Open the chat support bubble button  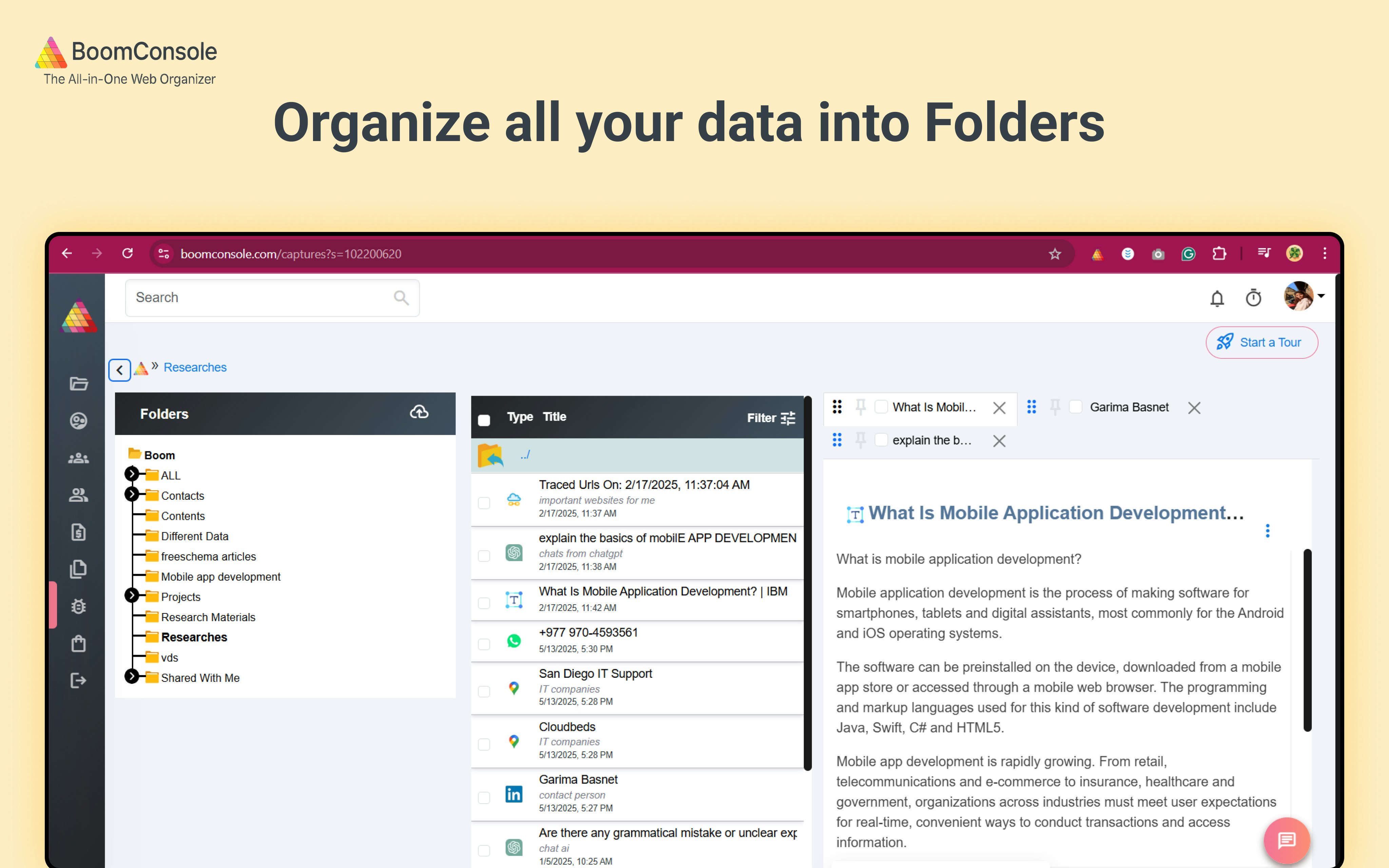click(x=1286, y=841)
